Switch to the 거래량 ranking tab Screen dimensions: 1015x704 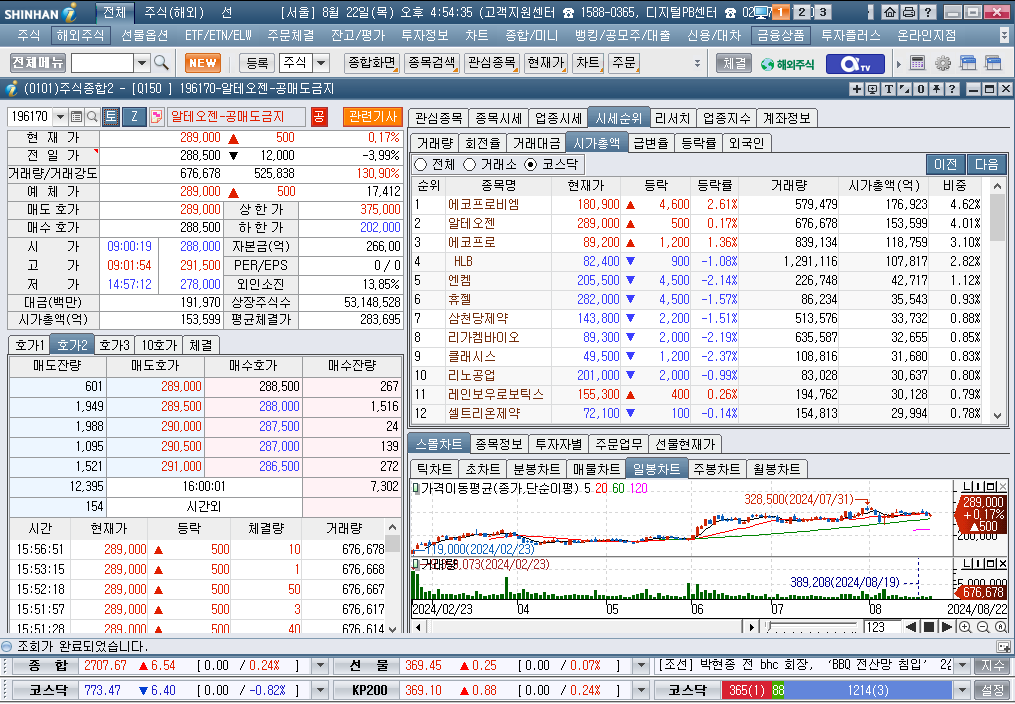click(x=434, y=143)
